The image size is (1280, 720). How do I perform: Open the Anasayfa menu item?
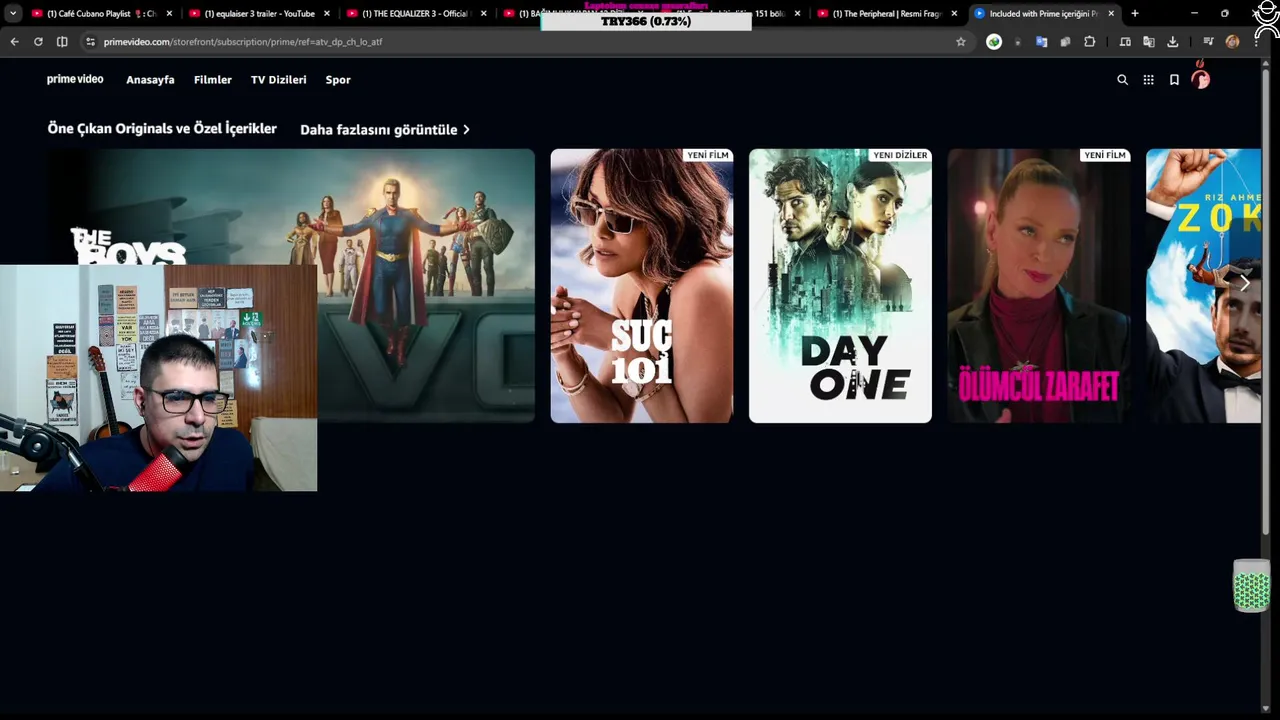[x=150, y=80]
